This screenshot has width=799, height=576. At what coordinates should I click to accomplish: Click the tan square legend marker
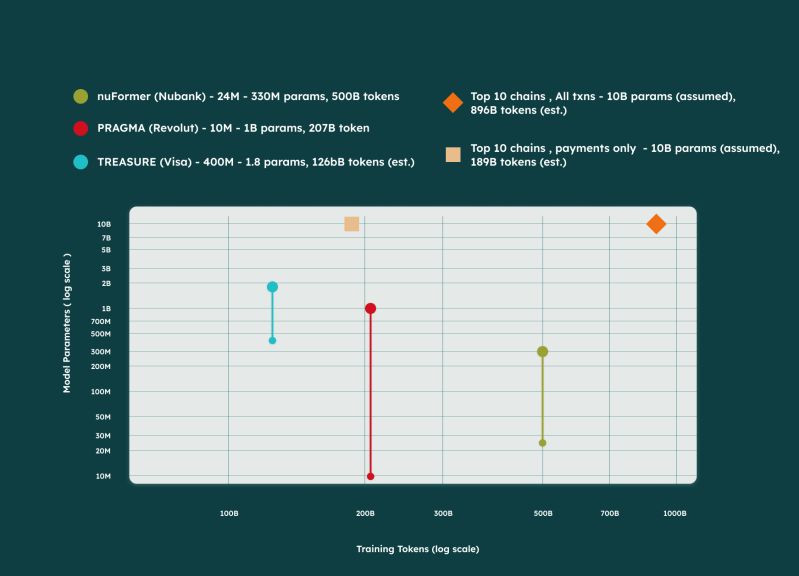[x=453, y=154]
